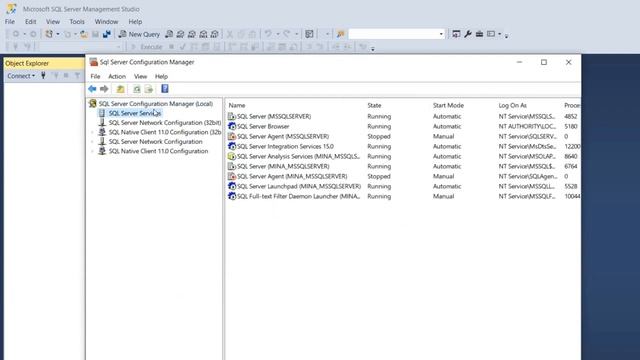
Task: Click the plug icon in Object Explorer toolbar
Action: point(43,76)
